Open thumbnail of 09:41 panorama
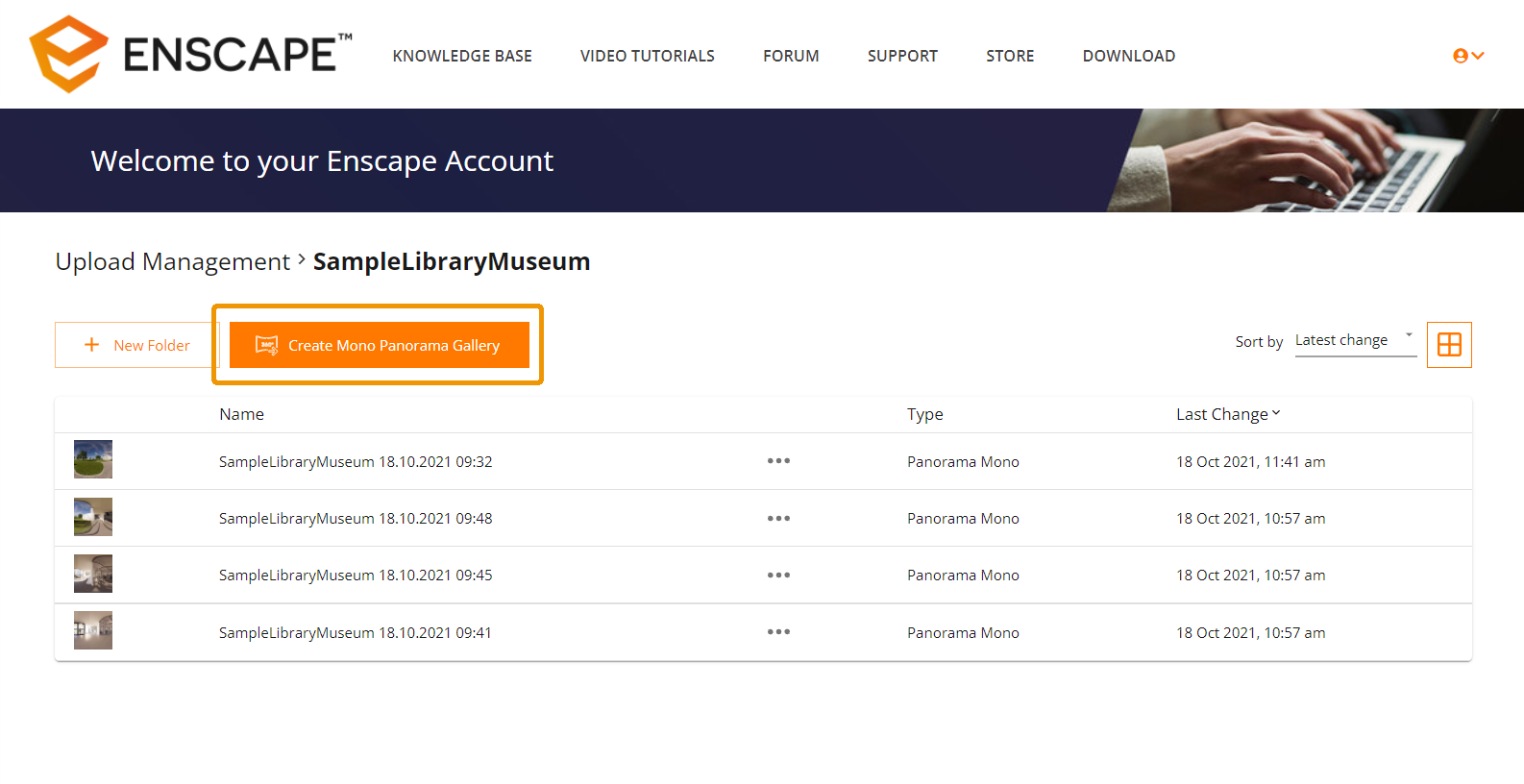 93,630
